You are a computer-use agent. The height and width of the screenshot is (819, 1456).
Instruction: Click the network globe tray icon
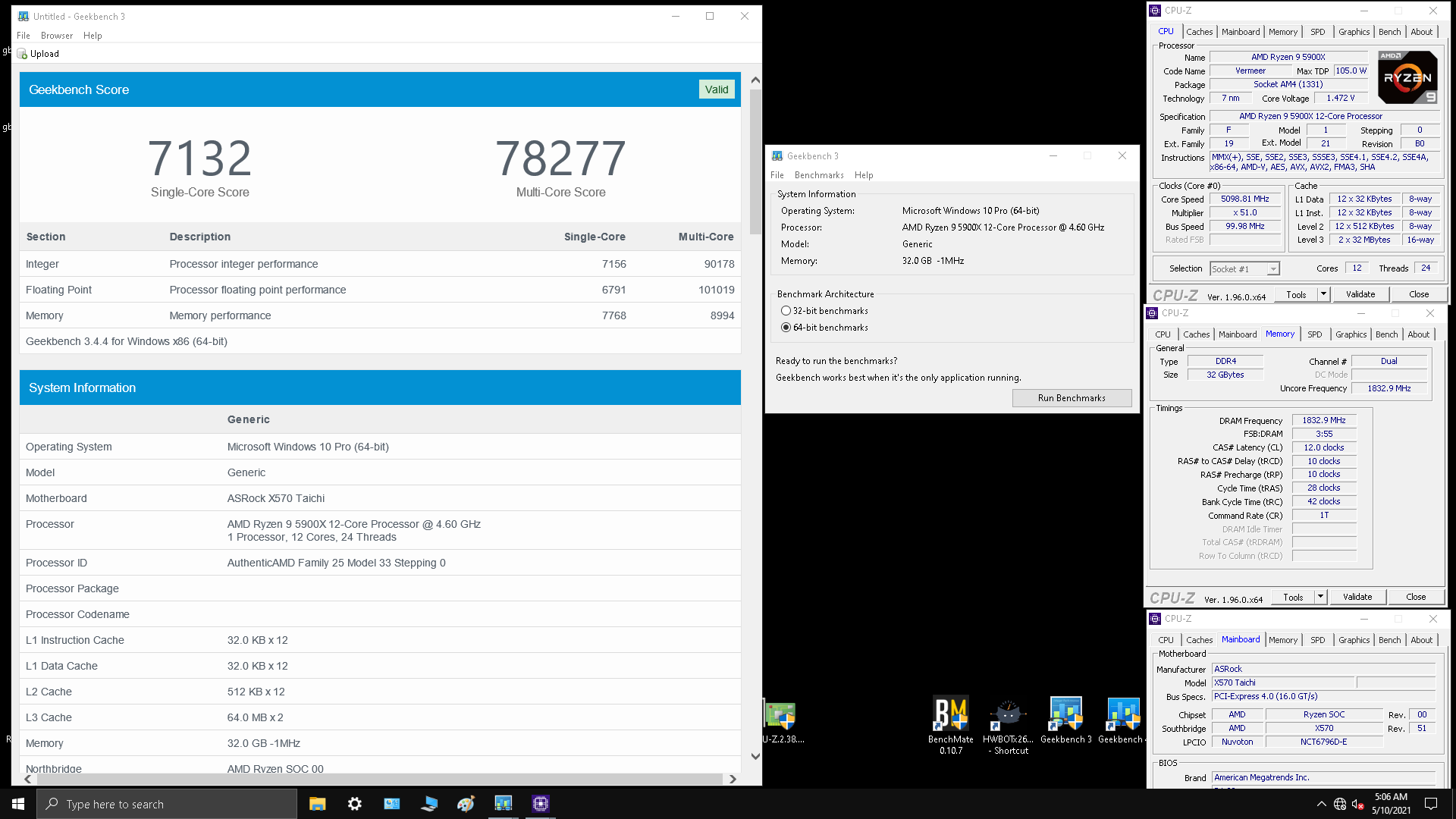[x=1340, y=804]
